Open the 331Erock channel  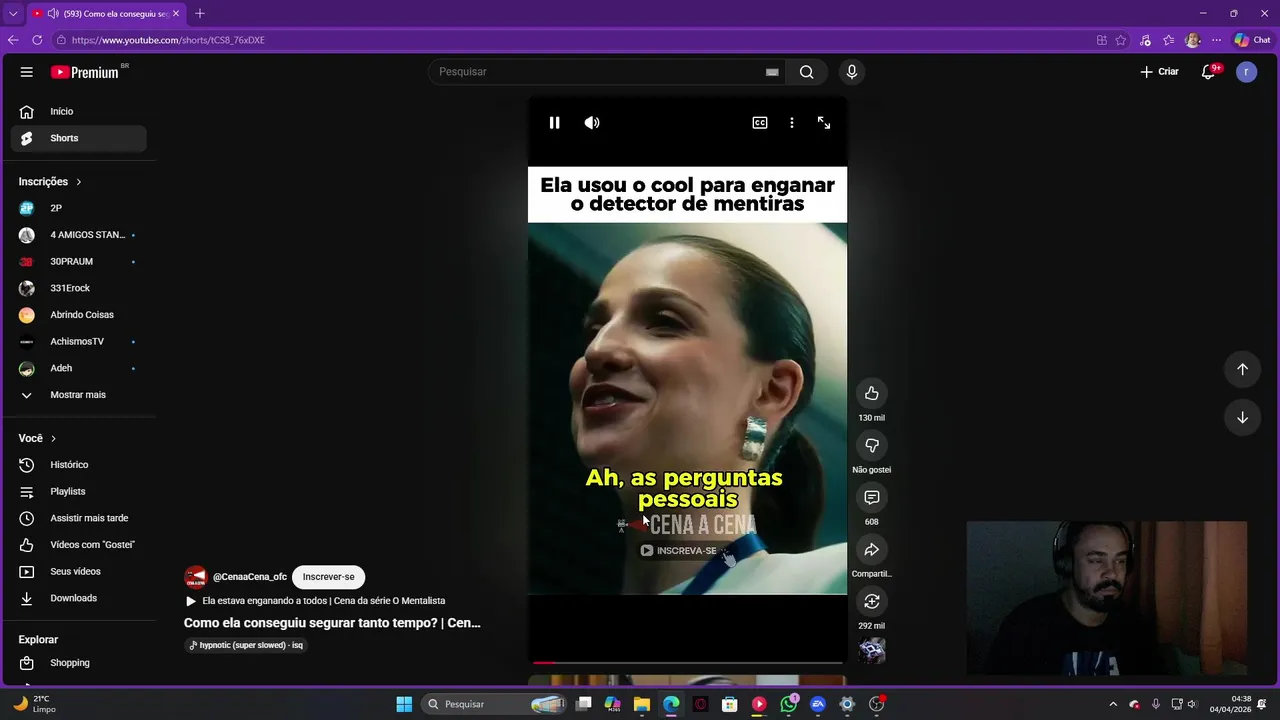pos(79,288)
